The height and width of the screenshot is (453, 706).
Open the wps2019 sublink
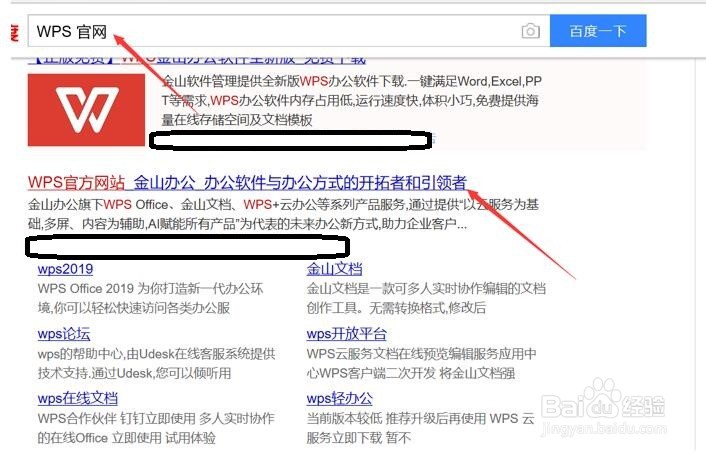[x=65, y=269]
